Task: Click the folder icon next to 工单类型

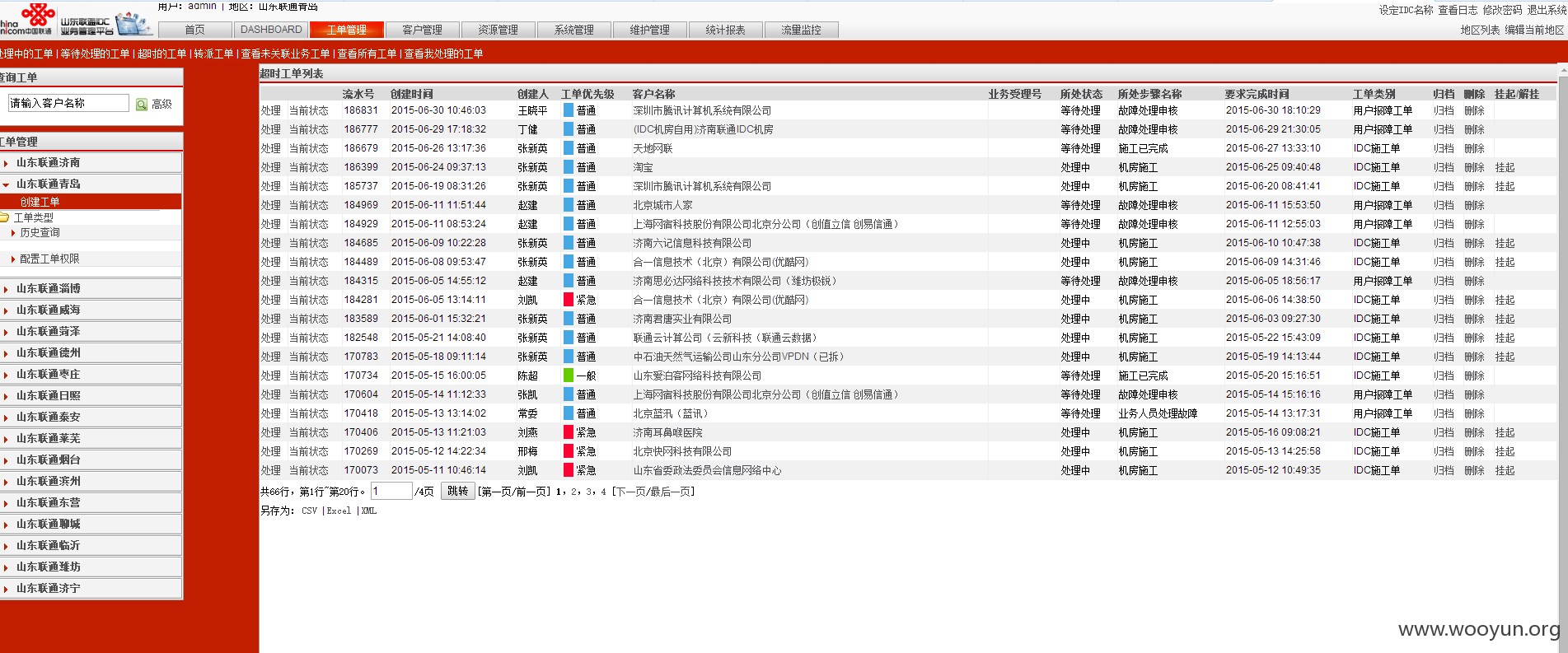Action: click(x=4, y=217)
